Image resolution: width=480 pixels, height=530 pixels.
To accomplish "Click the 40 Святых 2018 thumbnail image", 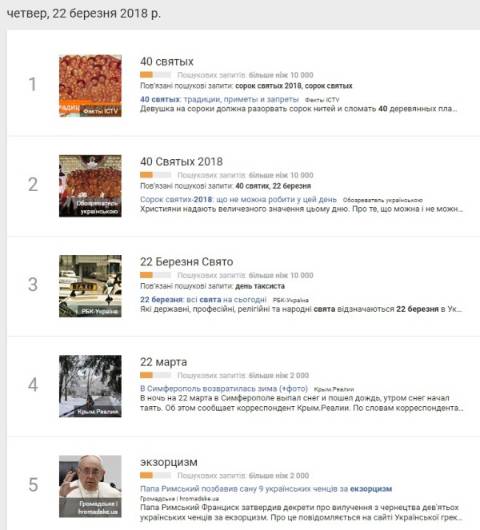I will tap(90, 186).
